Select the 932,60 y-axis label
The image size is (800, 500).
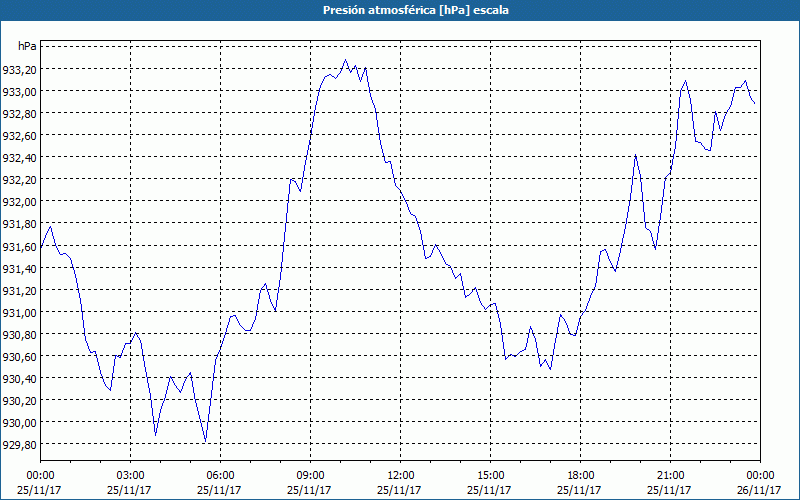click(x=19, y=135)
